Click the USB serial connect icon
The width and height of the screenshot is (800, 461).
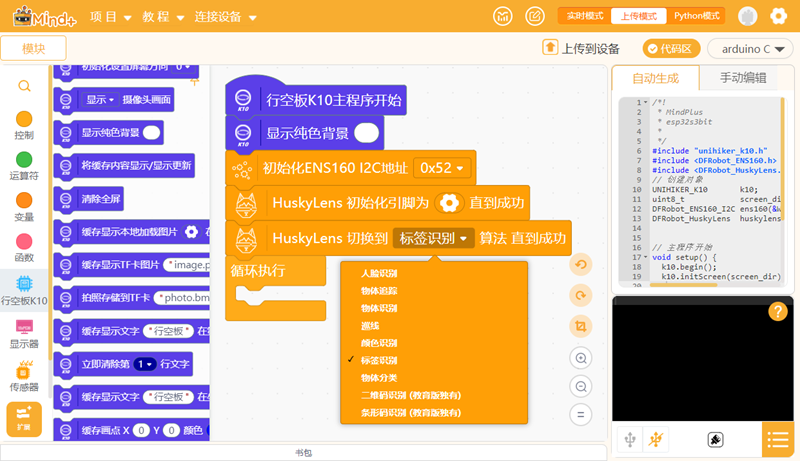tap(630, 439)
